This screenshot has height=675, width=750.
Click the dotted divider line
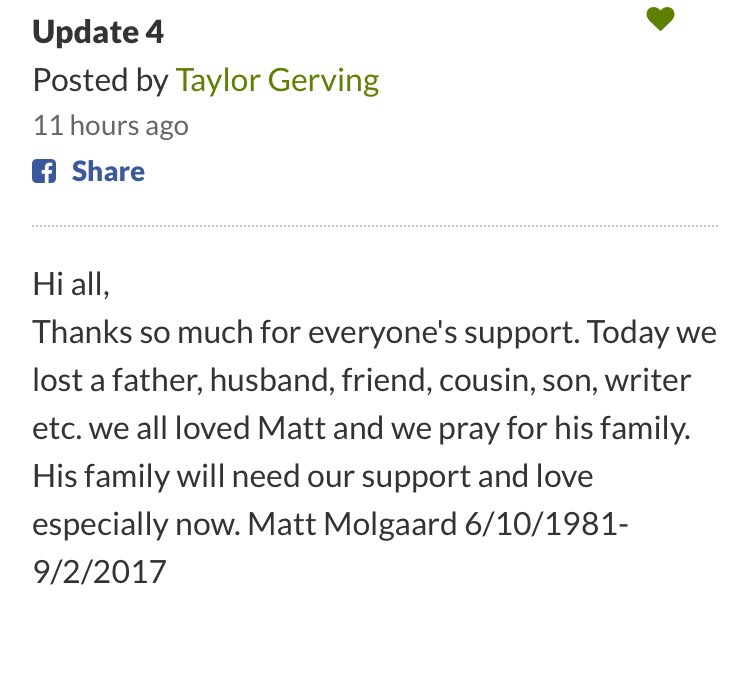coord(375,226)
